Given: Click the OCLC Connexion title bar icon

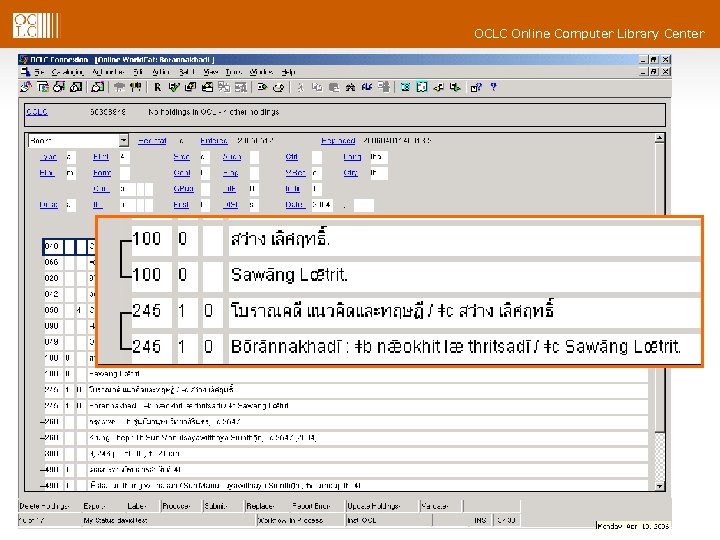Looking at the screenshot, I should tap(24, 60).
